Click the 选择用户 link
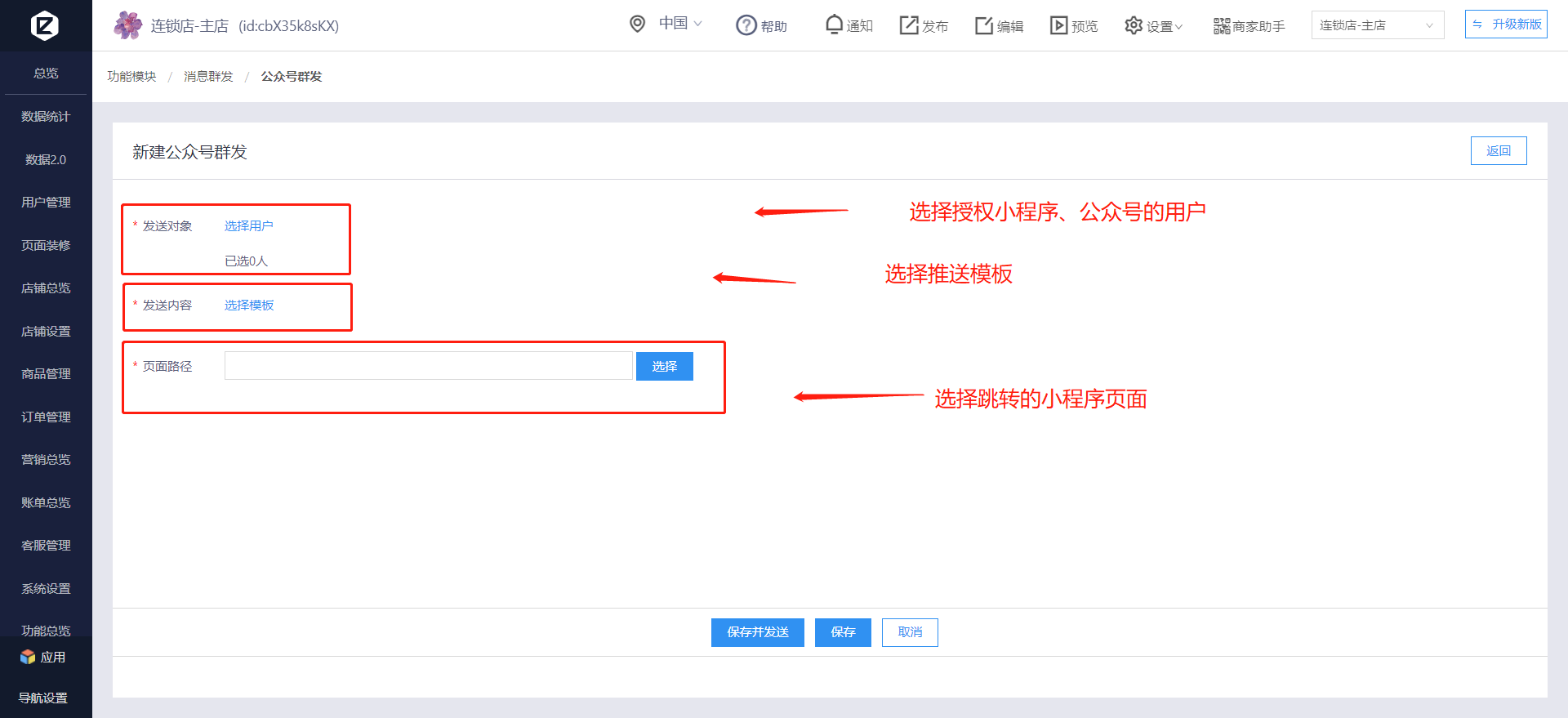Screen dimensions: 1568x718 [x=249, y=226]
